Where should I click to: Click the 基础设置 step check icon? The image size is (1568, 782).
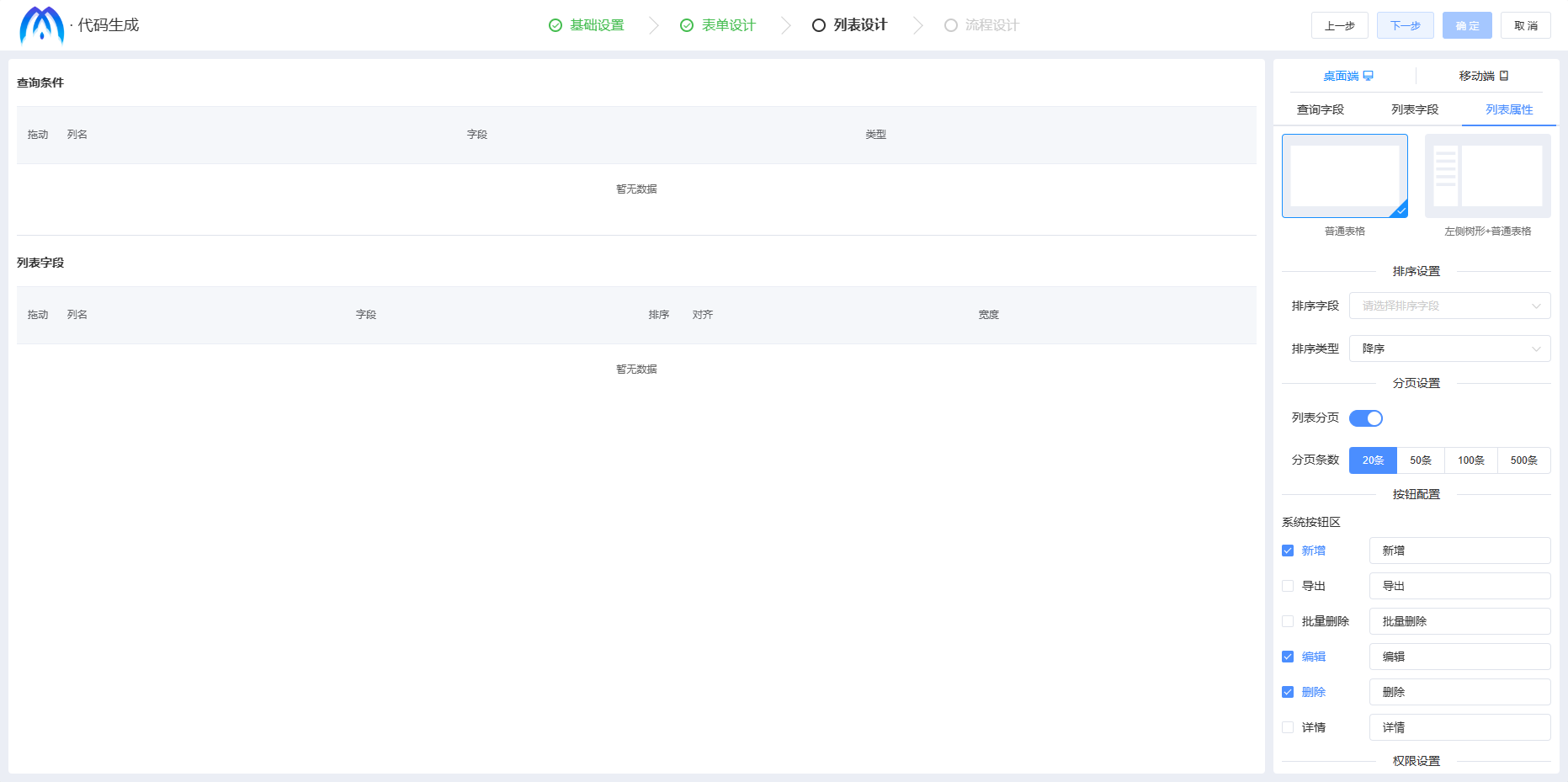tap(555, 25)
